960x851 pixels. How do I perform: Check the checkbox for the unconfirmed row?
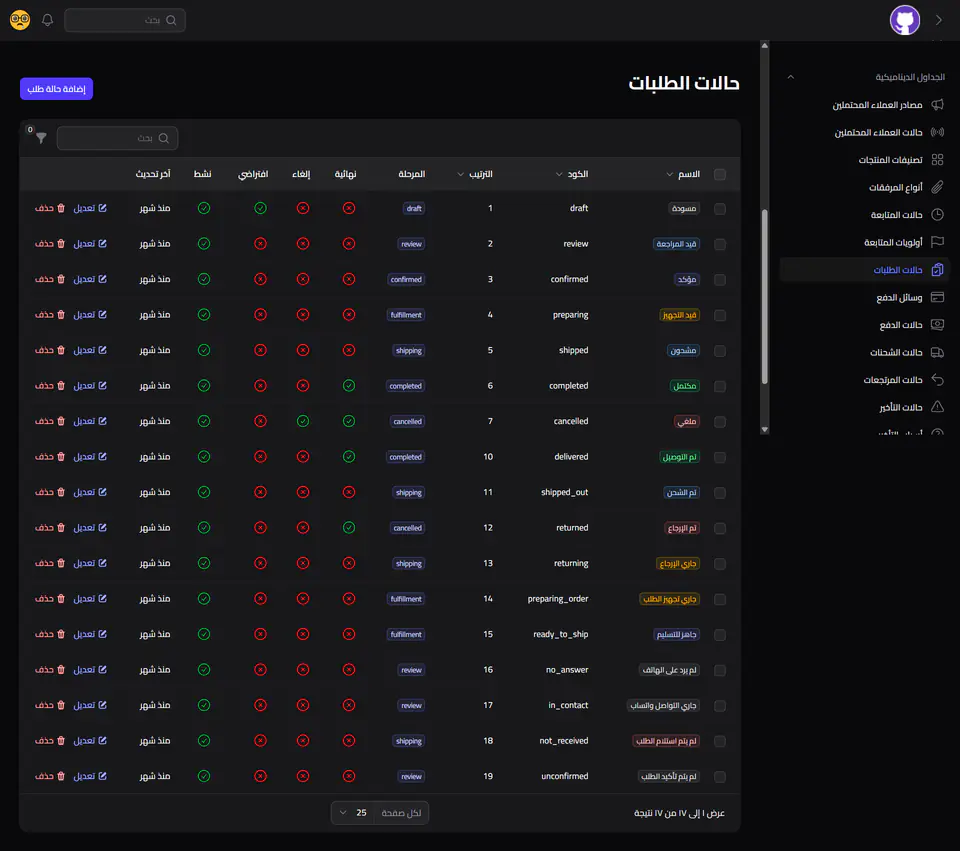pyautogui.click(x=720, y=777)
